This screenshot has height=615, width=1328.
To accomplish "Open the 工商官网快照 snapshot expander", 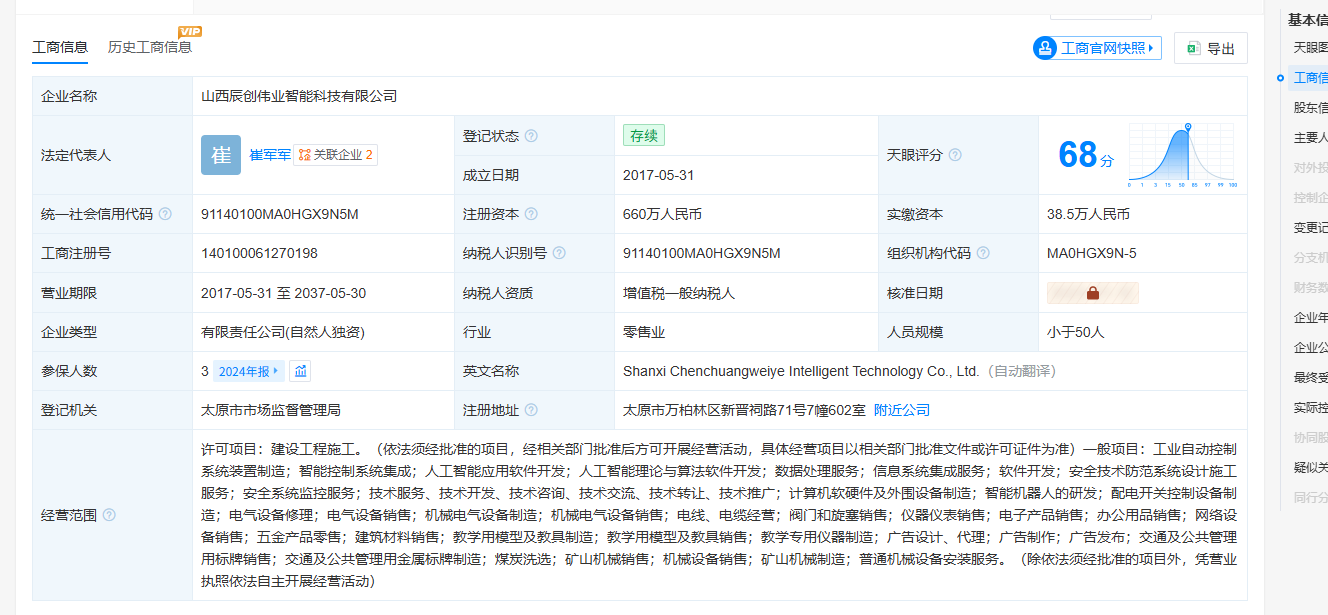I will (x=1097, y=48).
